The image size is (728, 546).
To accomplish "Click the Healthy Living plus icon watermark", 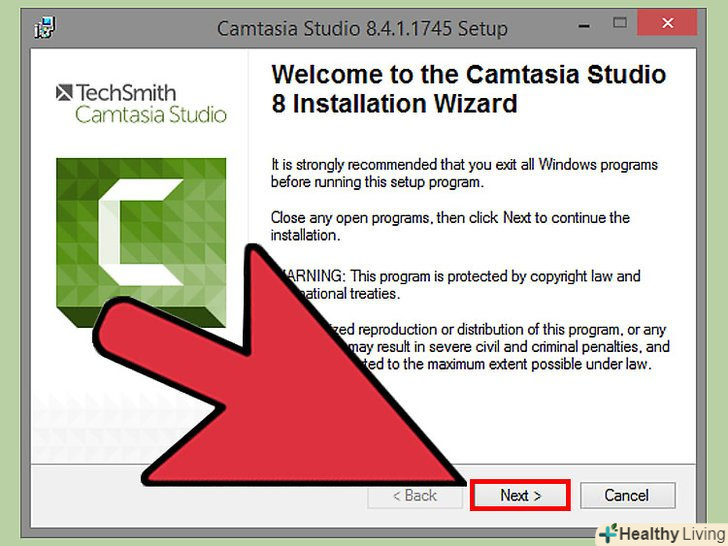I will [608, 533].
